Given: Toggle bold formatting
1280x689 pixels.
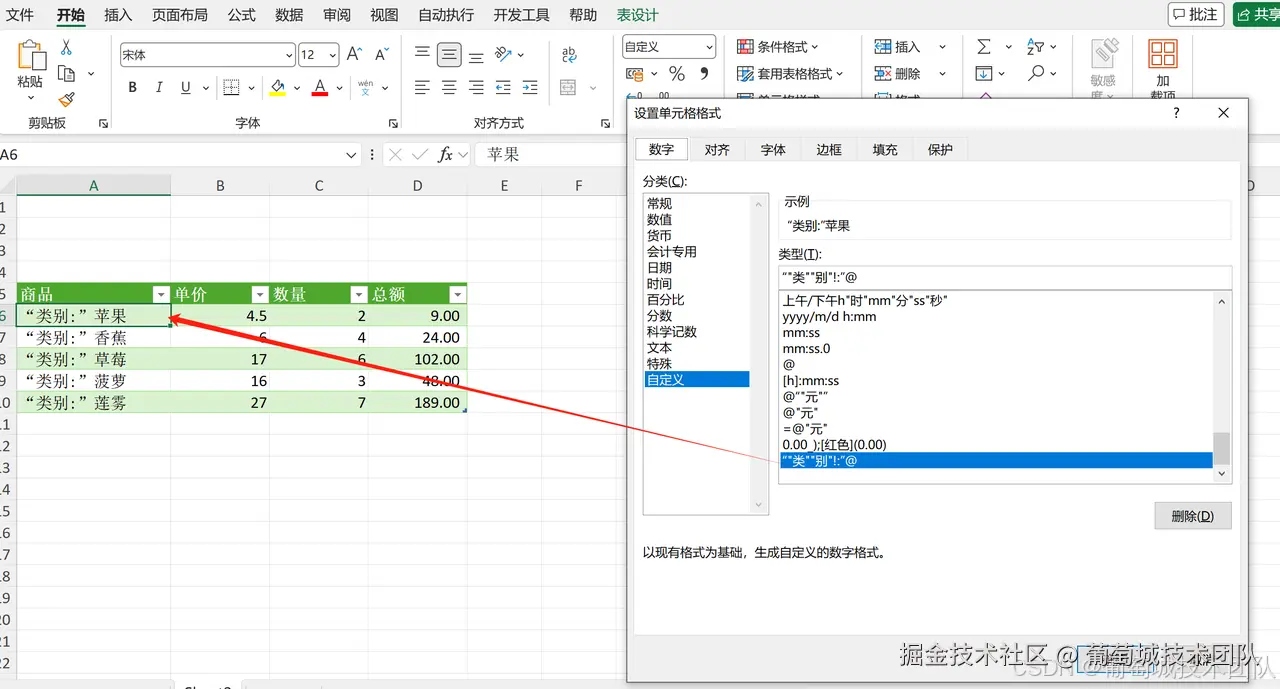Looking at the screenshot, I should pyautogui.click(x=131, y=87).
